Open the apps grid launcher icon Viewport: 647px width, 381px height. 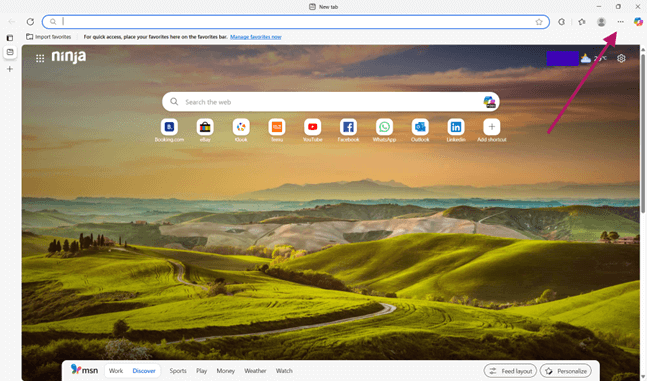[x=40, y=58]
